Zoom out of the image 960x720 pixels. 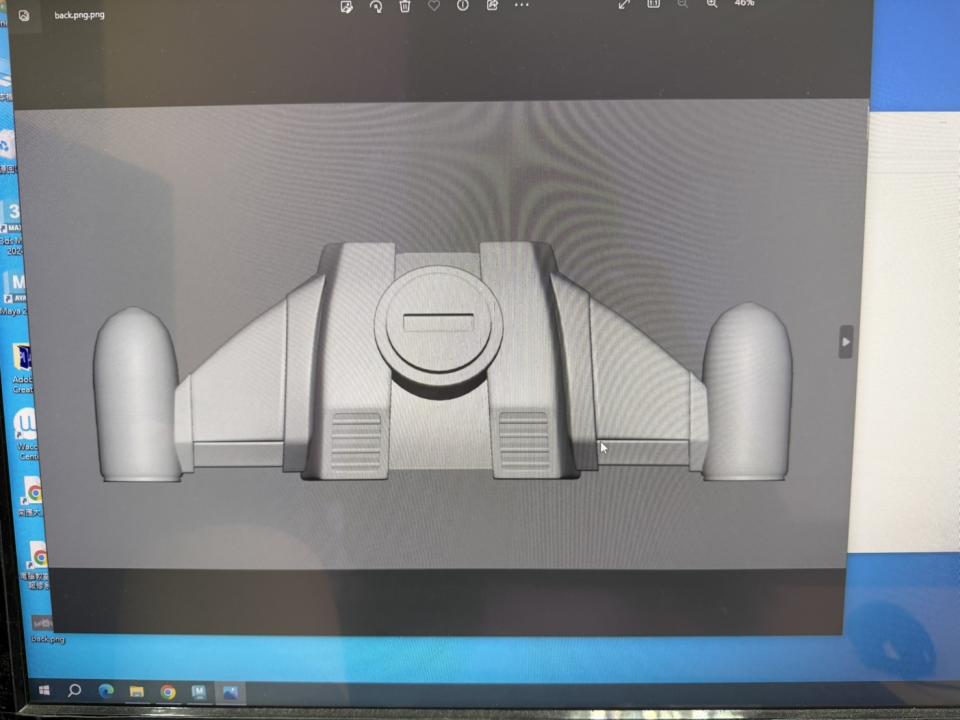coord(682,4)
